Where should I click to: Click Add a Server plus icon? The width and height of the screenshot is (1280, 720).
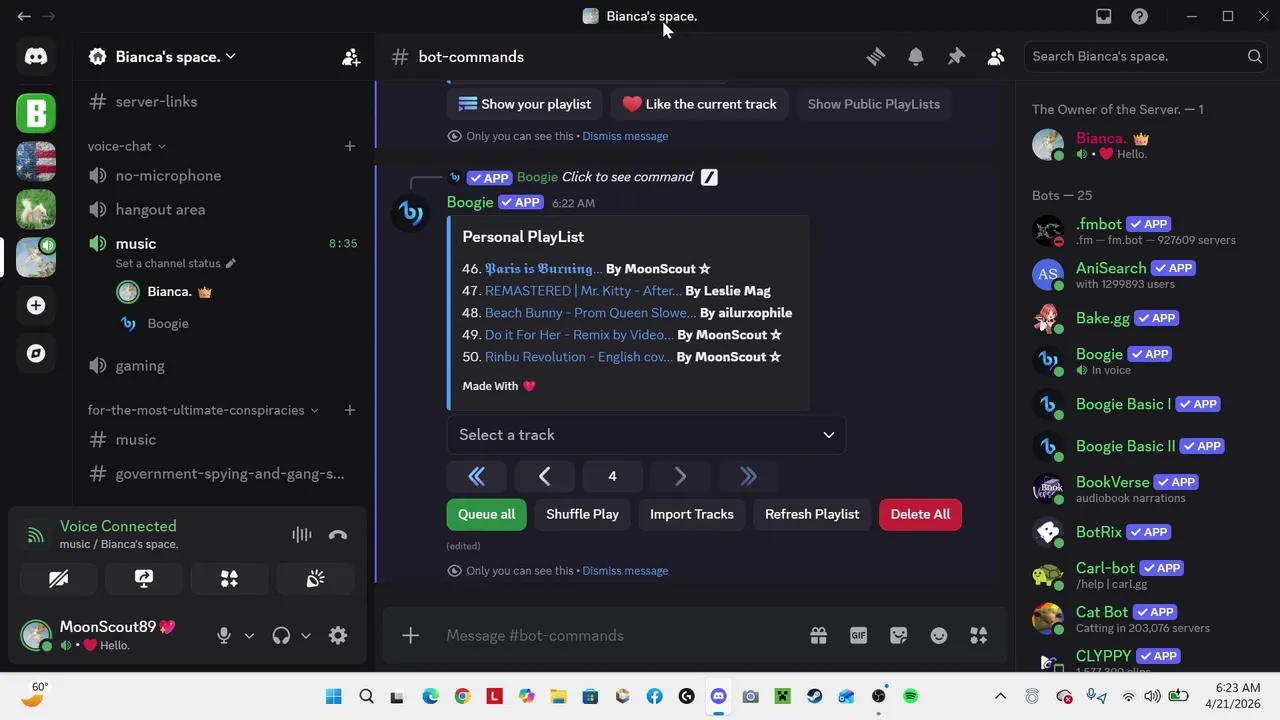click(x=36, y=305)
